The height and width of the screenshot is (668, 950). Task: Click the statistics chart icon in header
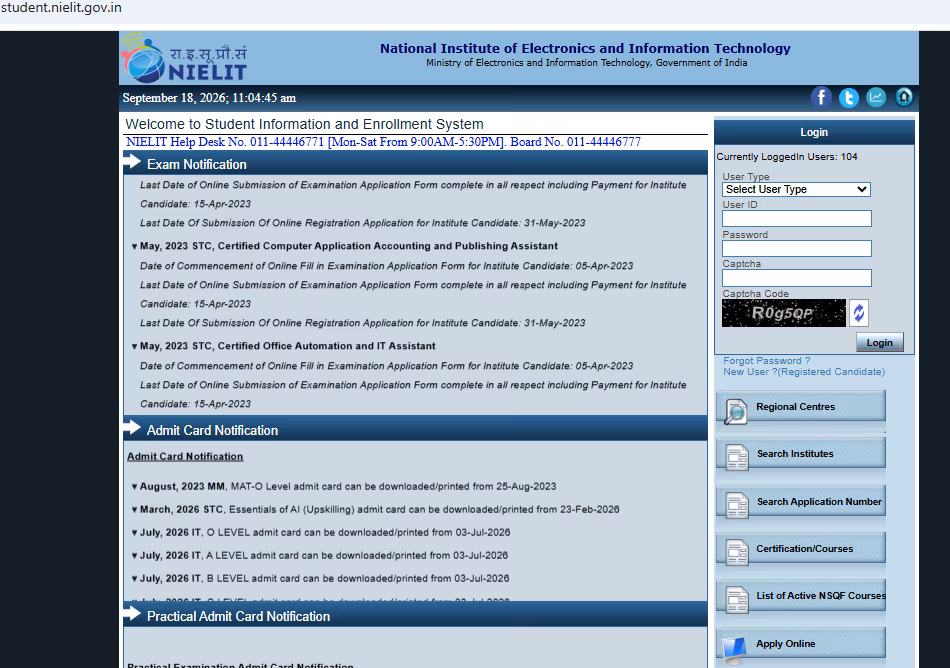[876, 97]
